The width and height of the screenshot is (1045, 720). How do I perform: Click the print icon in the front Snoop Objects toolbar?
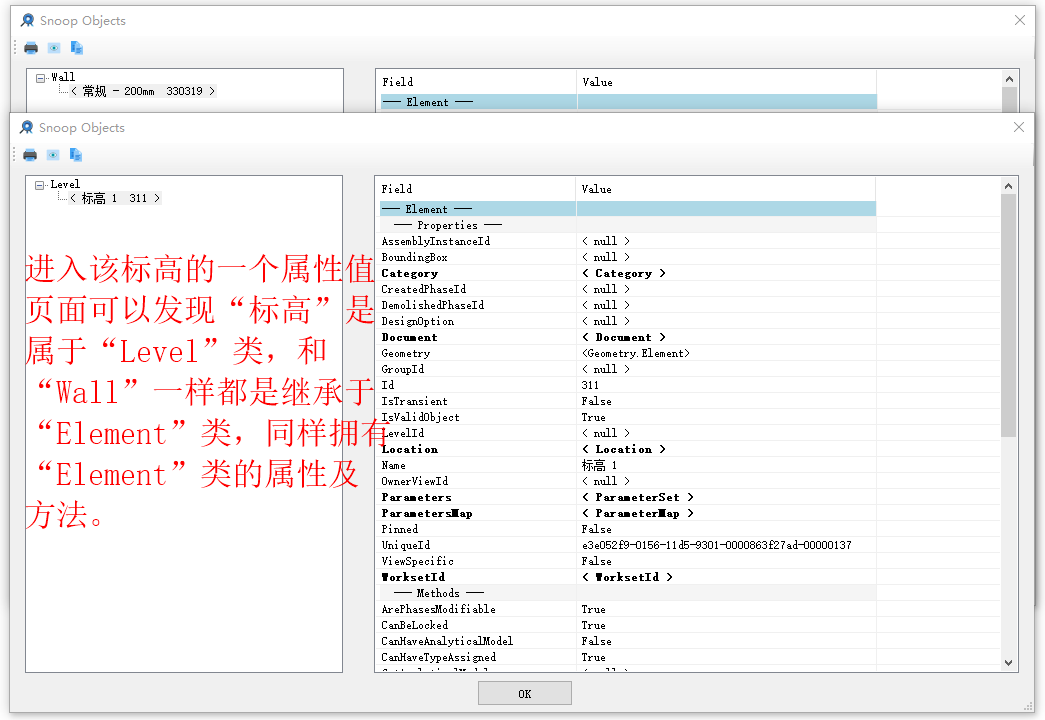[x=30, y=155]
